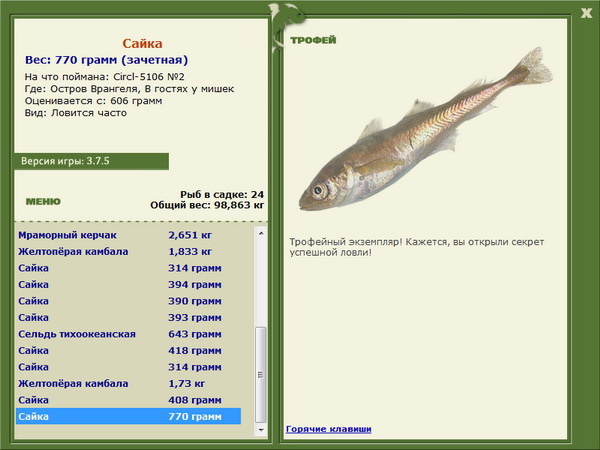Image resolution: width=600 pixels, height=450 pixels.
Task: Open the МЕНЮ button
Action: pyautogui.click(x=43, y=201)
